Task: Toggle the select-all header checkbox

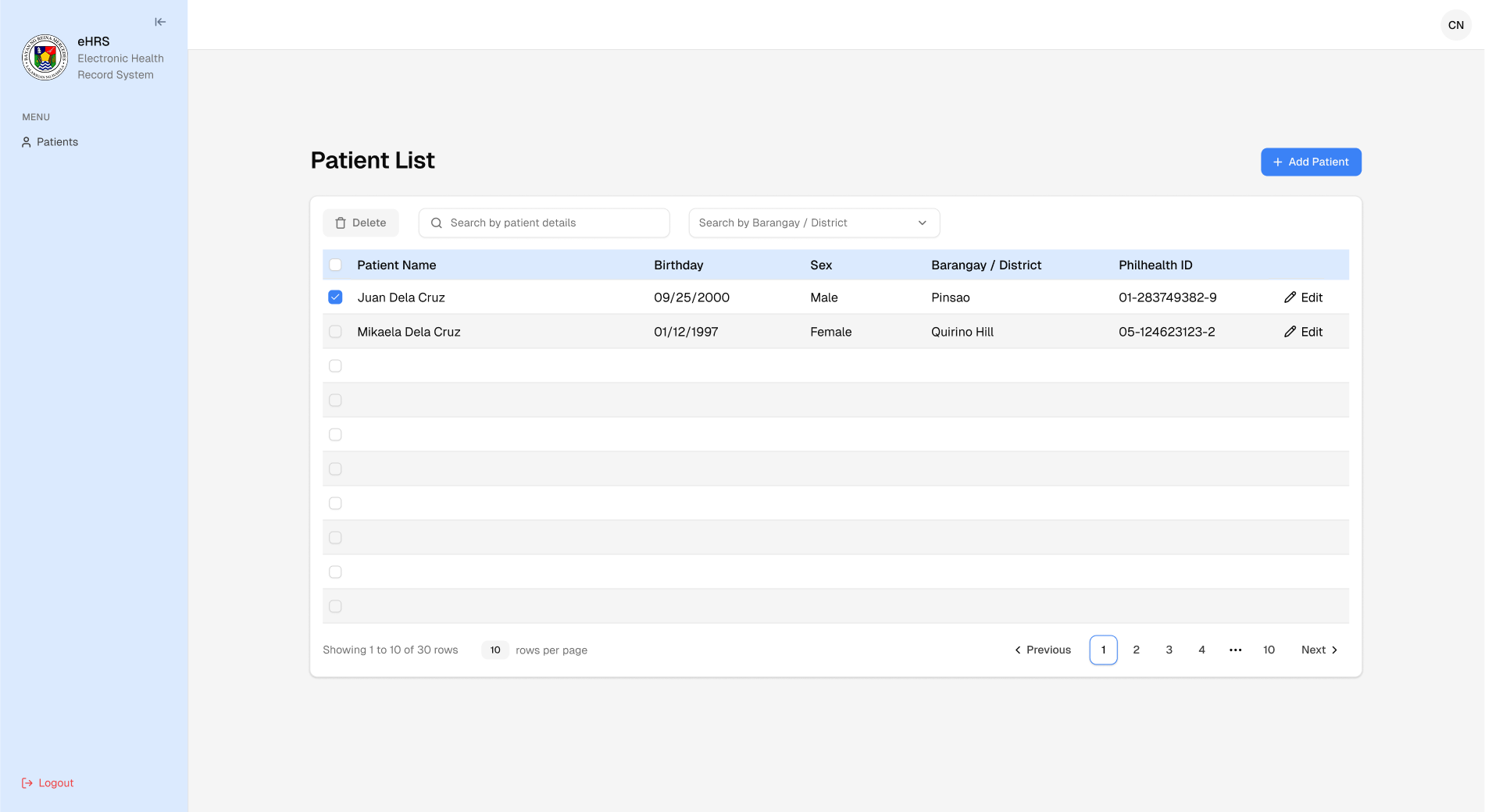Action: pos(335,265)
